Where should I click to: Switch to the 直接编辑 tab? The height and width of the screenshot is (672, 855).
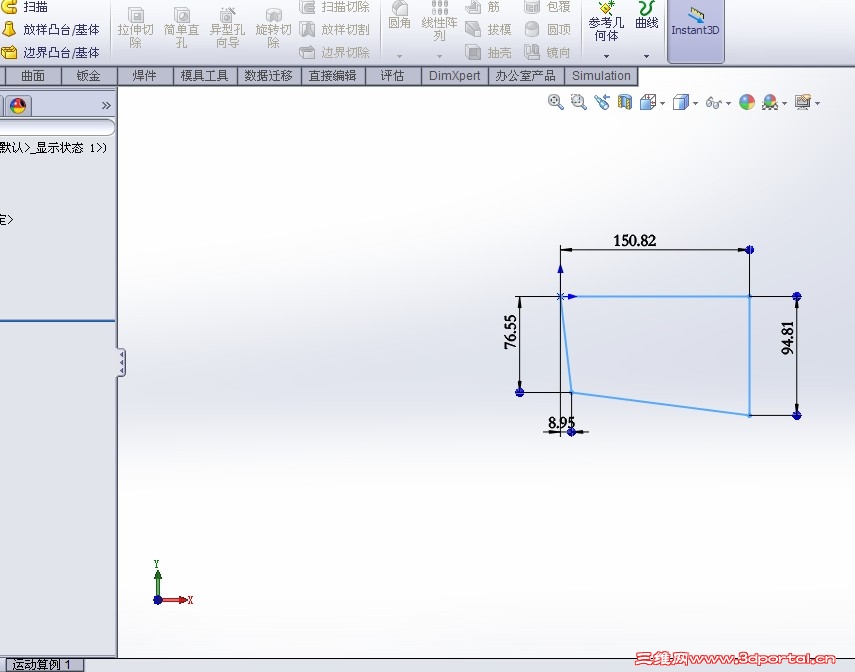pyautogui.click(x=333, y=76)
